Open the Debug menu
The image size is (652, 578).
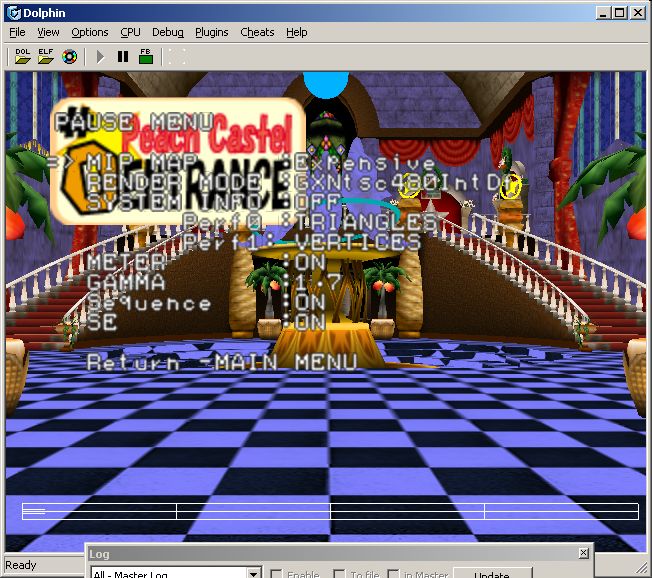[168, 32]
